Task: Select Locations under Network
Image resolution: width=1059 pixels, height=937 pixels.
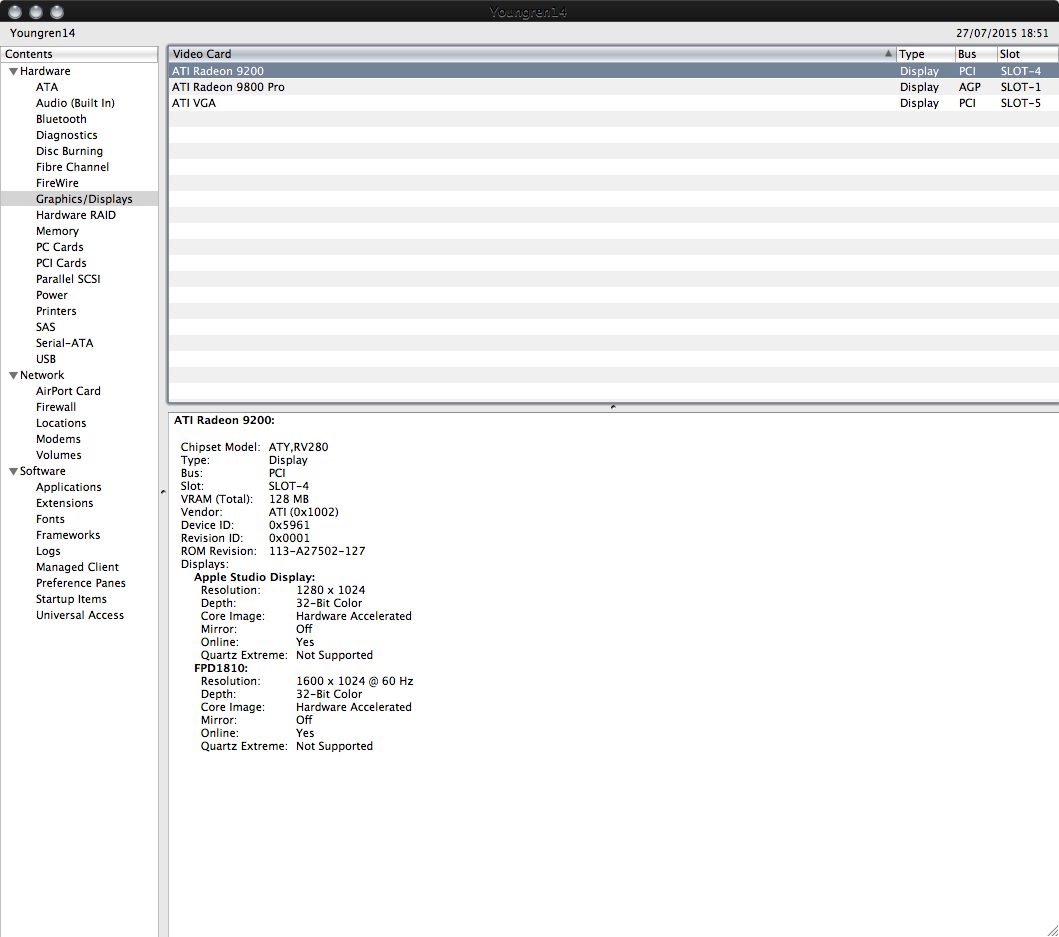Action: 61,423
